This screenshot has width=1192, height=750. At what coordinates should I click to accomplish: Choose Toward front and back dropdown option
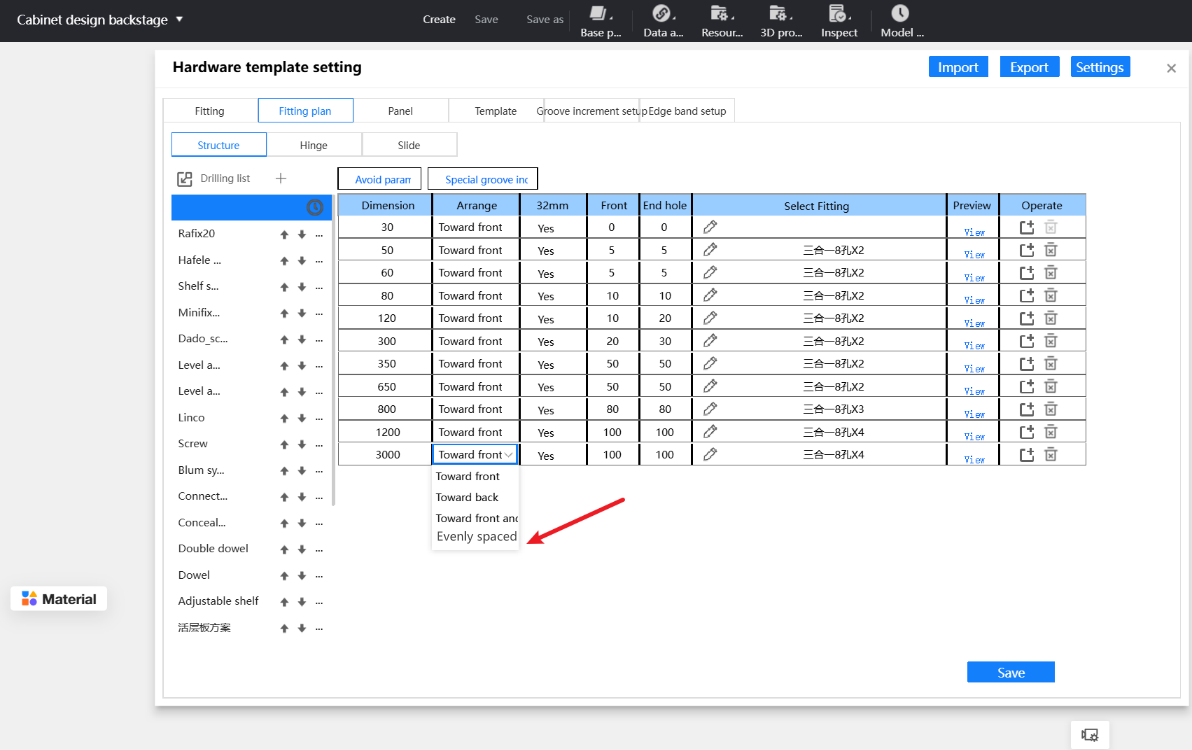476,518
